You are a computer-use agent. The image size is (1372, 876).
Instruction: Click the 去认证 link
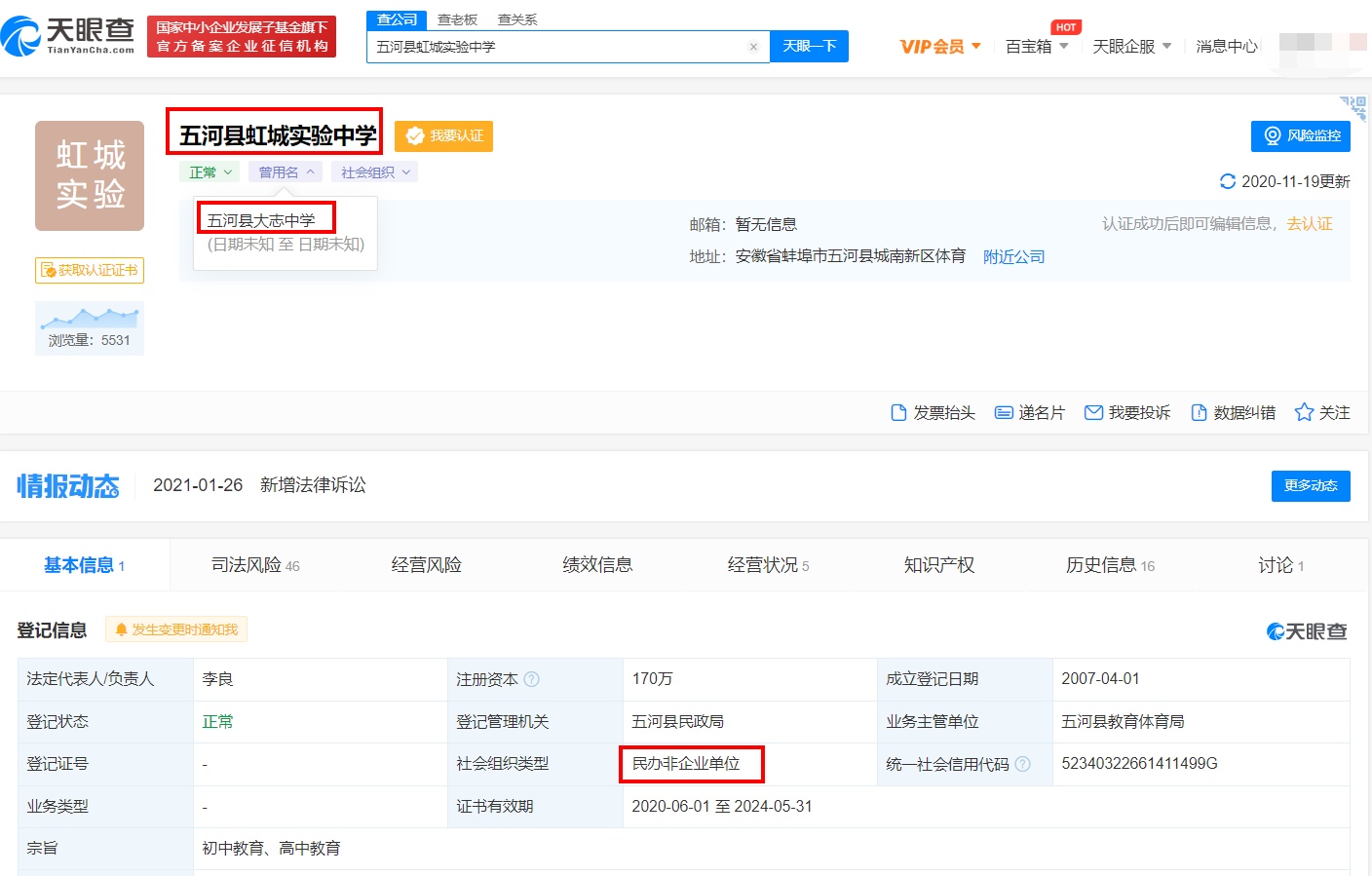tap(1309, 224)
